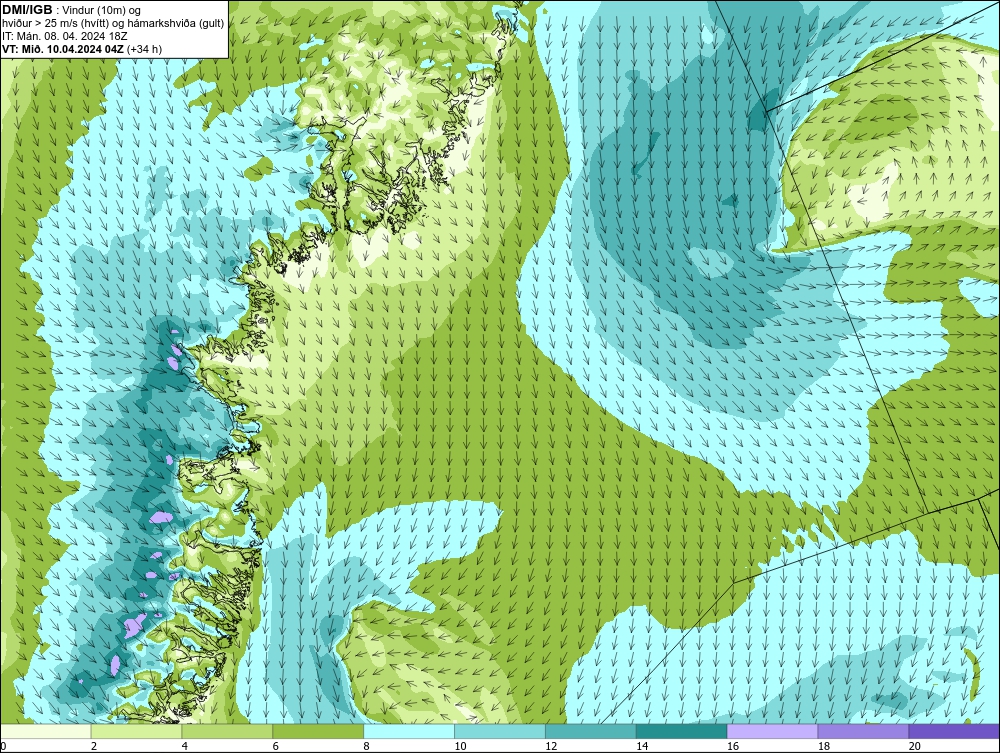Viewport: 1000px width, 753px height.
Task: Click the 4–6 m/s green legend swatch
Action: pos(227,731)
